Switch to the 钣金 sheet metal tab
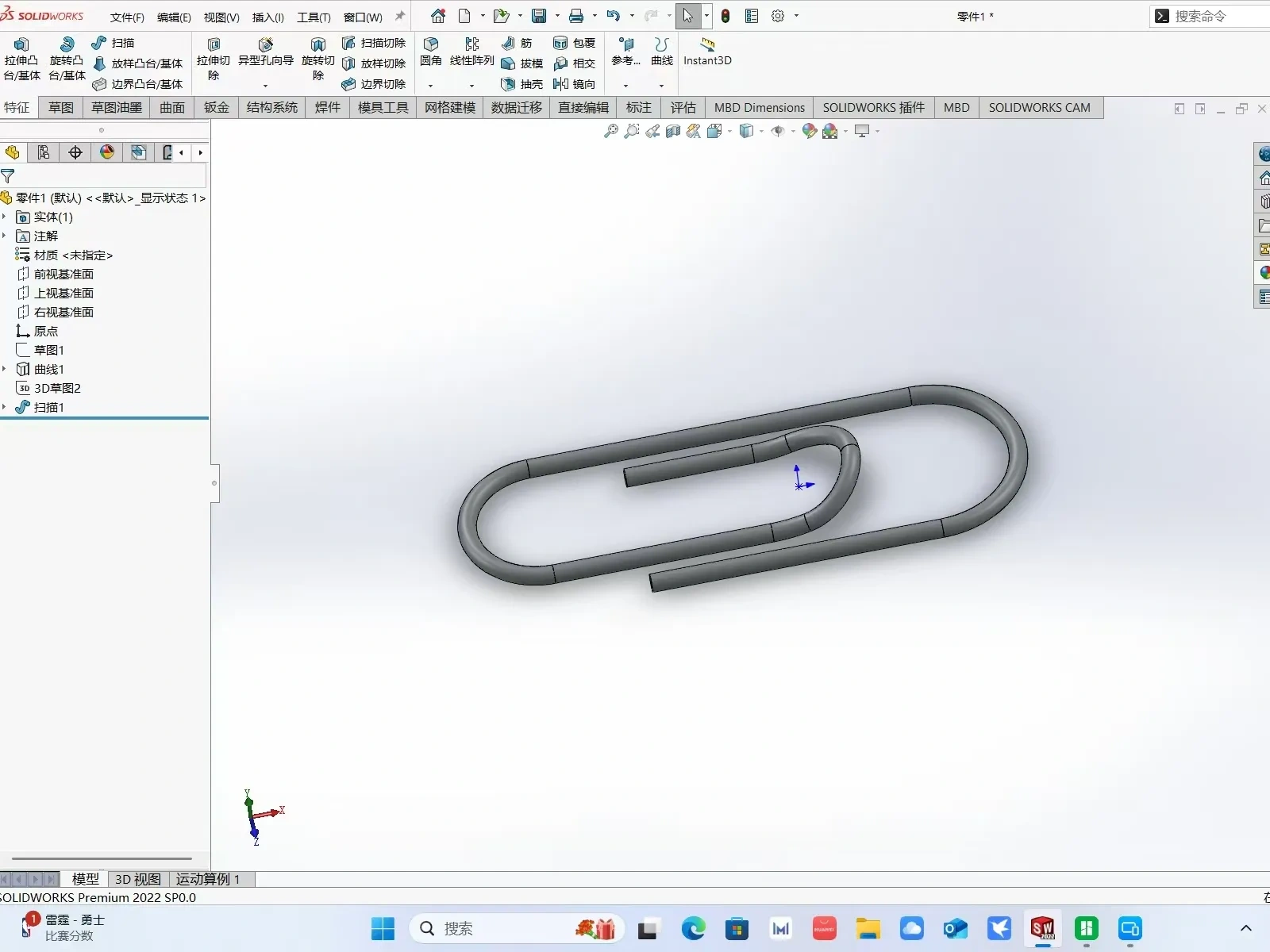The height and width of the screenshot is (952, 1270). click(216, 107)
